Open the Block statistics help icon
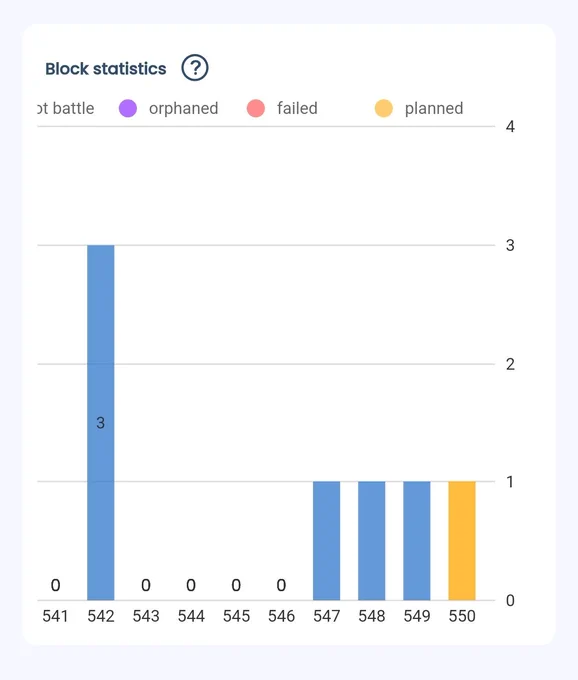The height and width of the screenshot is (680, 578). pos(195,68)
